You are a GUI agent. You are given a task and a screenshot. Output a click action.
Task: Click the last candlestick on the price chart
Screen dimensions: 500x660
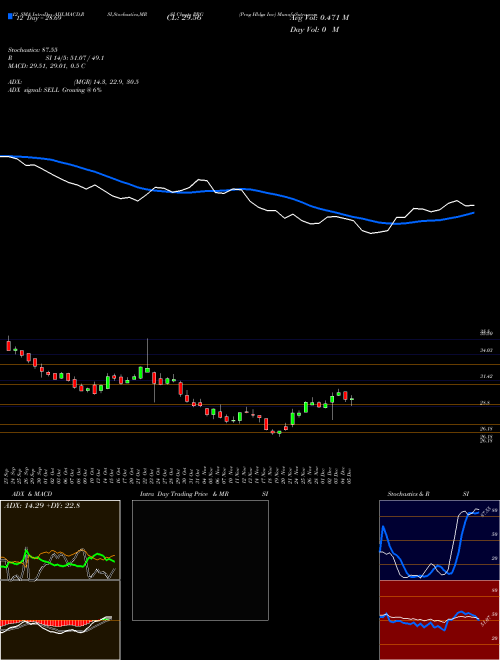[352, 399]
